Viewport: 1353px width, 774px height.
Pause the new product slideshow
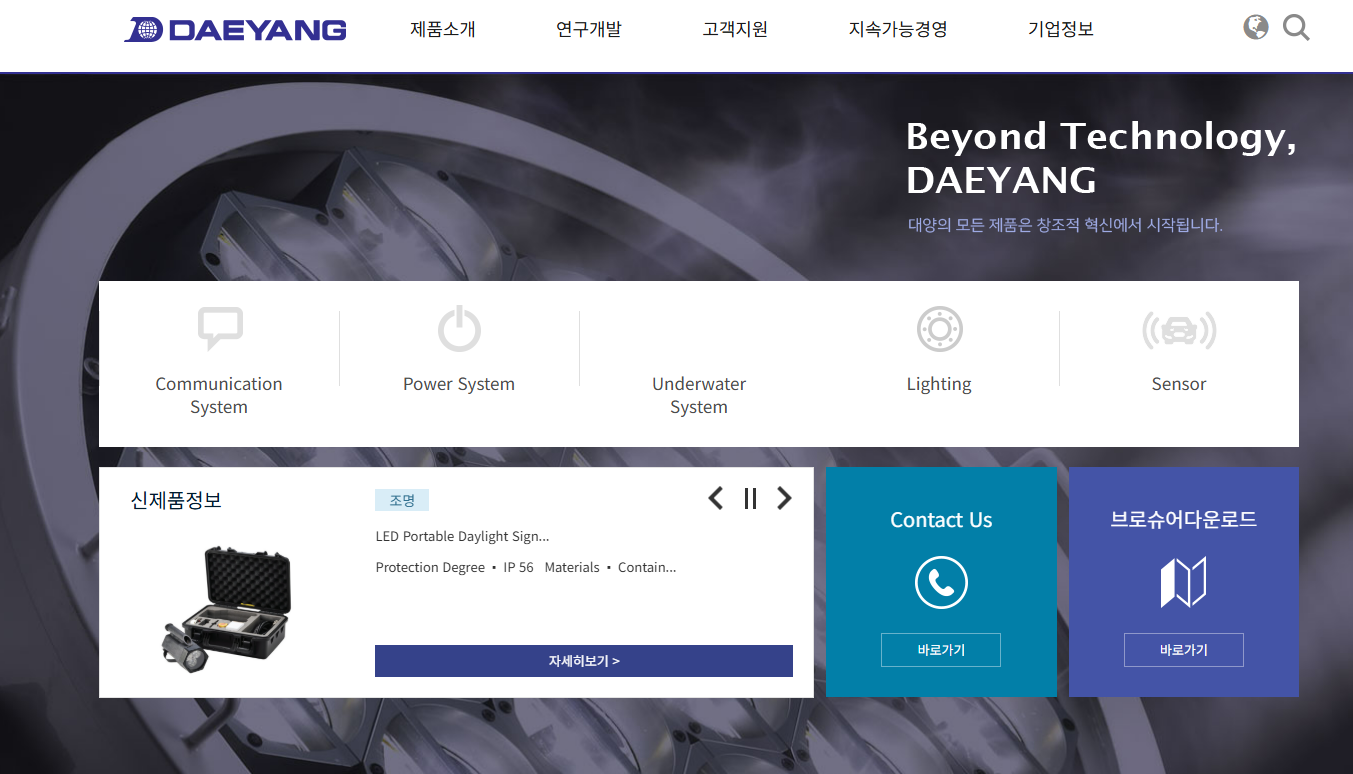750,498
